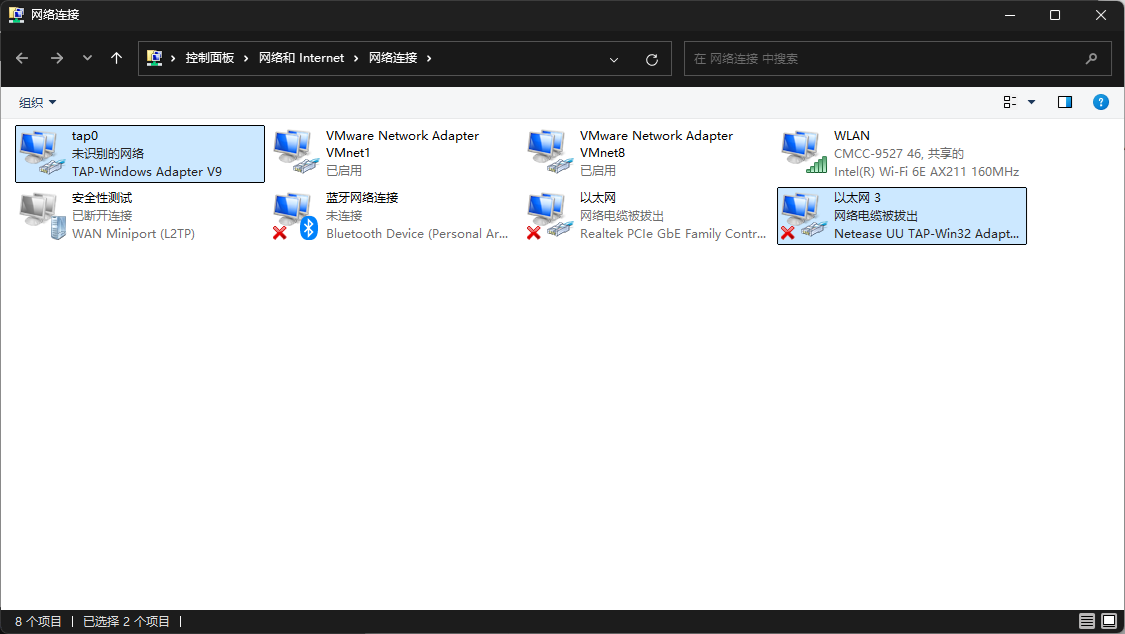Click the text '未识别的网络' under tap0

(108, 153)
